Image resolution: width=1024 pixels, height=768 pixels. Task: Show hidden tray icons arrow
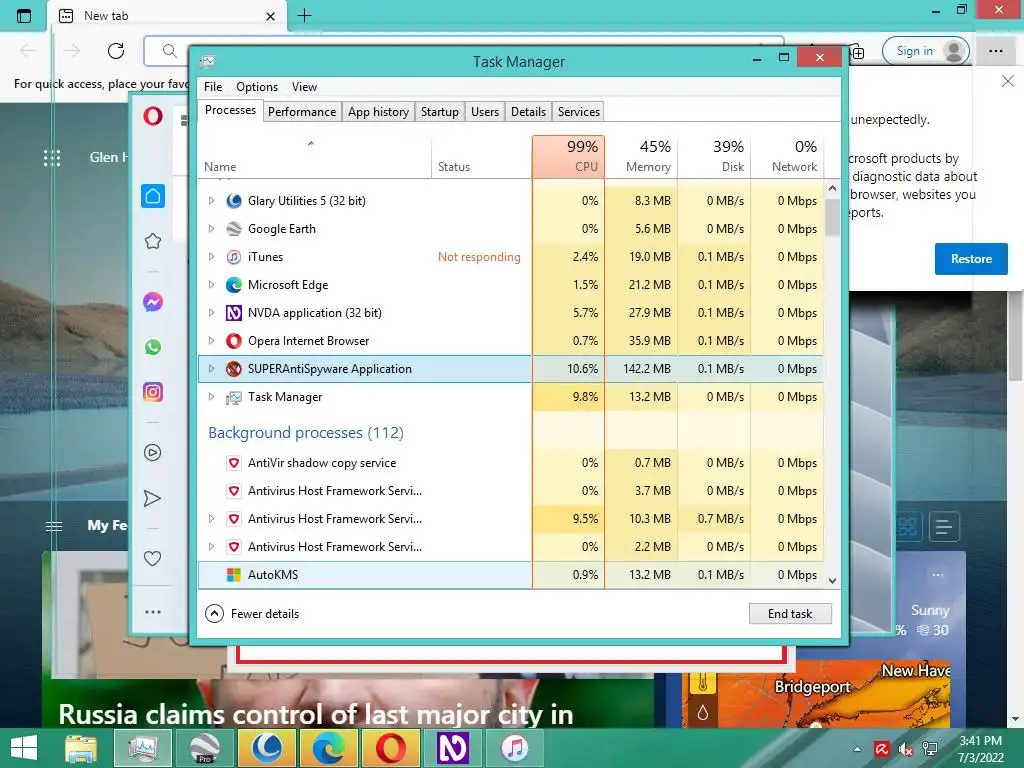click(857, 750)
